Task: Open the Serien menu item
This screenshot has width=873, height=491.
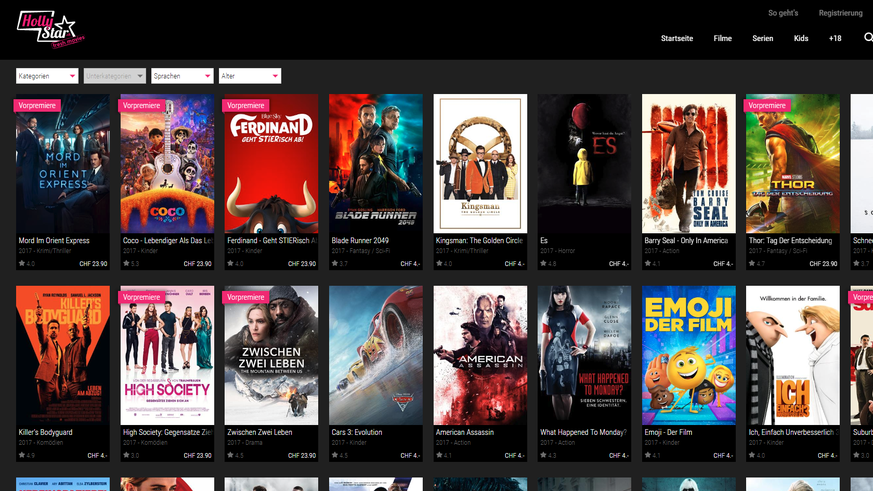Action: pyautogui.click(x=763, y=38)
